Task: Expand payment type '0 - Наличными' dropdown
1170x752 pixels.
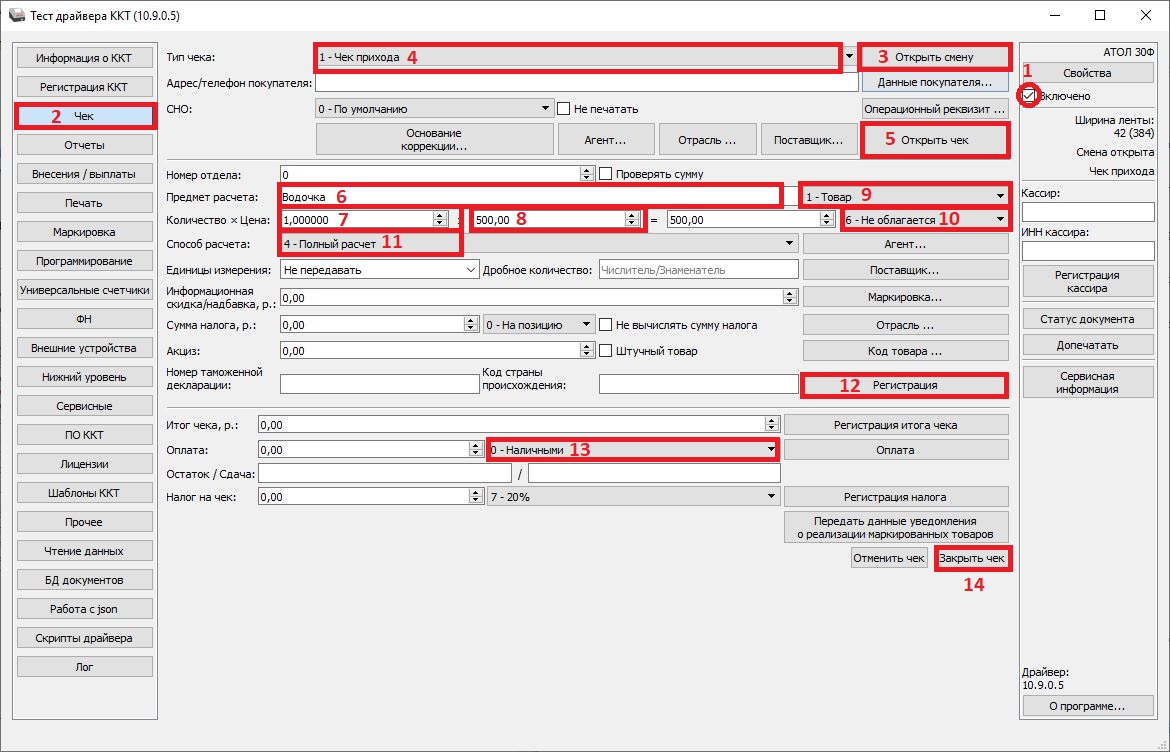Action: (x=770, y=450)
